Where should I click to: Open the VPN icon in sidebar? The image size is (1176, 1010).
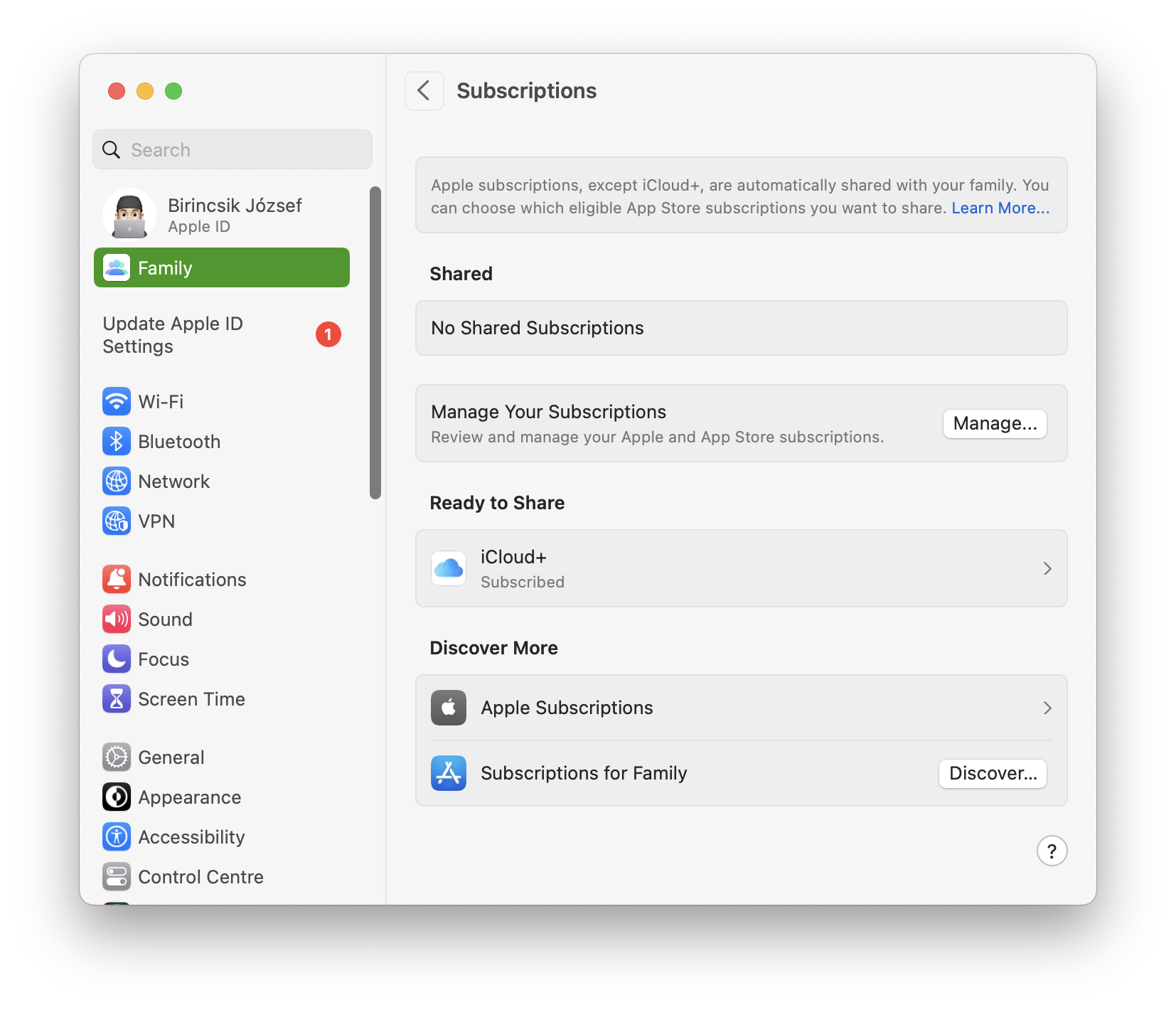pos(117,521)
